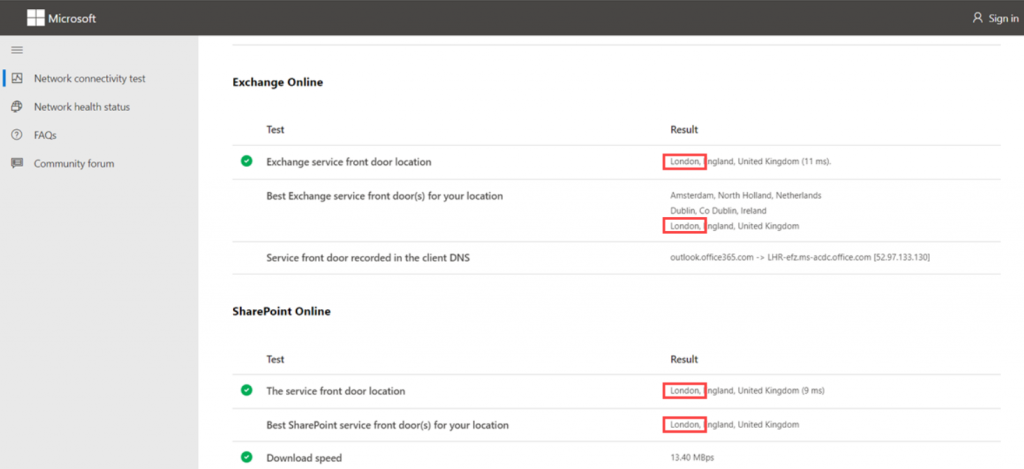Click the Community forum chat icon
The width and height of the screenshot is (1024, 469).
17,163
